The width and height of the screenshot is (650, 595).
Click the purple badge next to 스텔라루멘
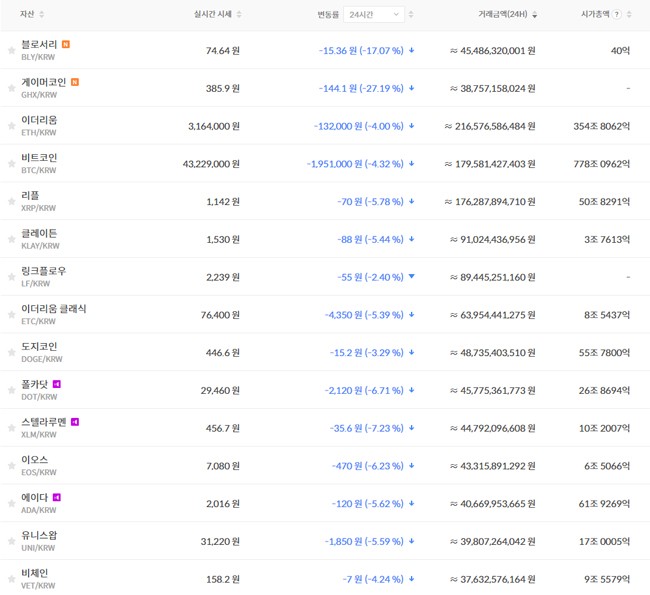75,422
